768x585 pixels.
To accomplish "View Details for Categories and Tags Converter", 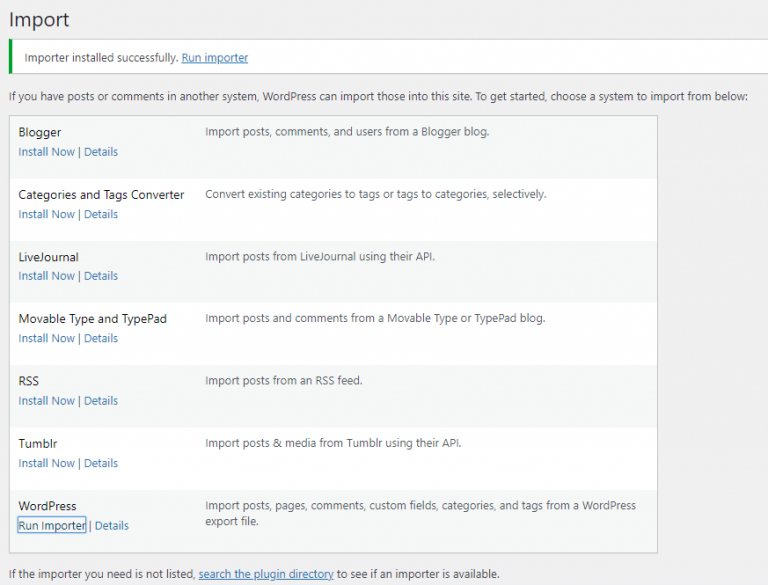I will (101, 214).
